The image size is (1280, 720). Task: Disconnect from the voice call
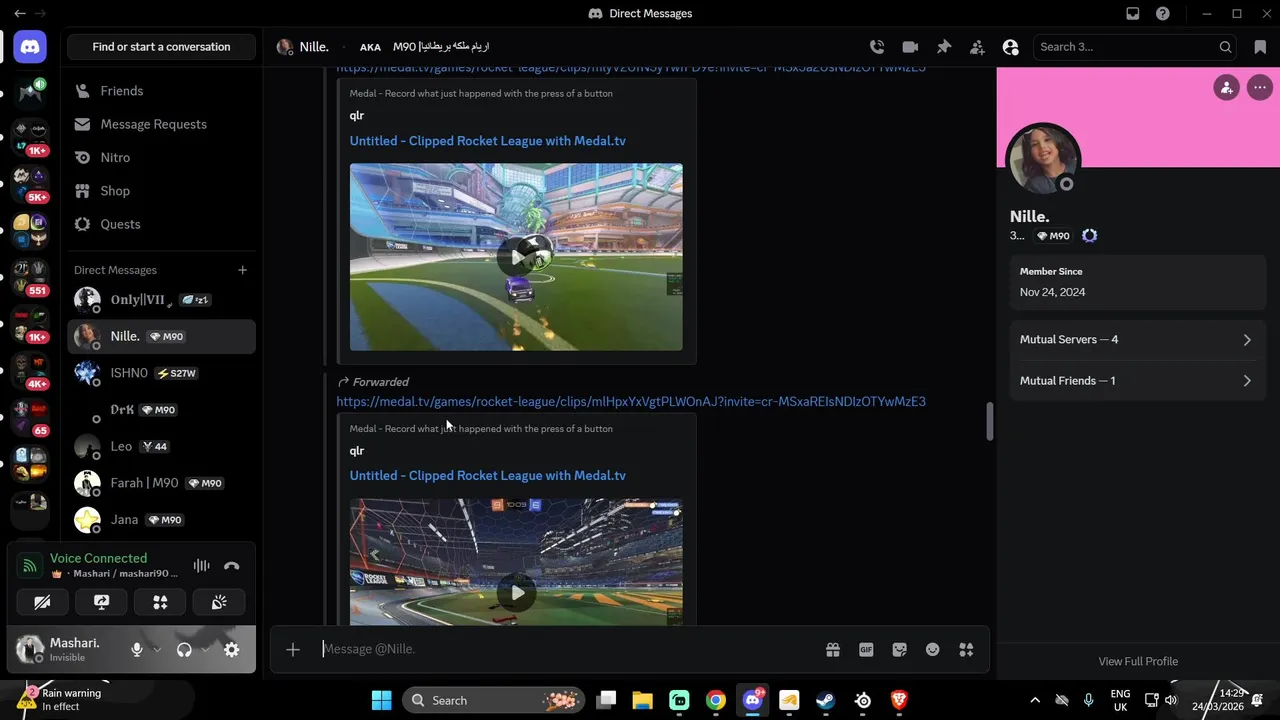(232, 566)
